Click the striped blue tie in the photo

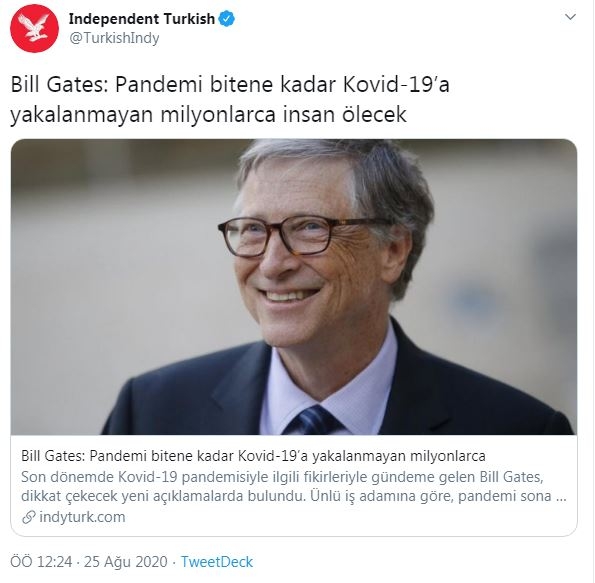313,421
